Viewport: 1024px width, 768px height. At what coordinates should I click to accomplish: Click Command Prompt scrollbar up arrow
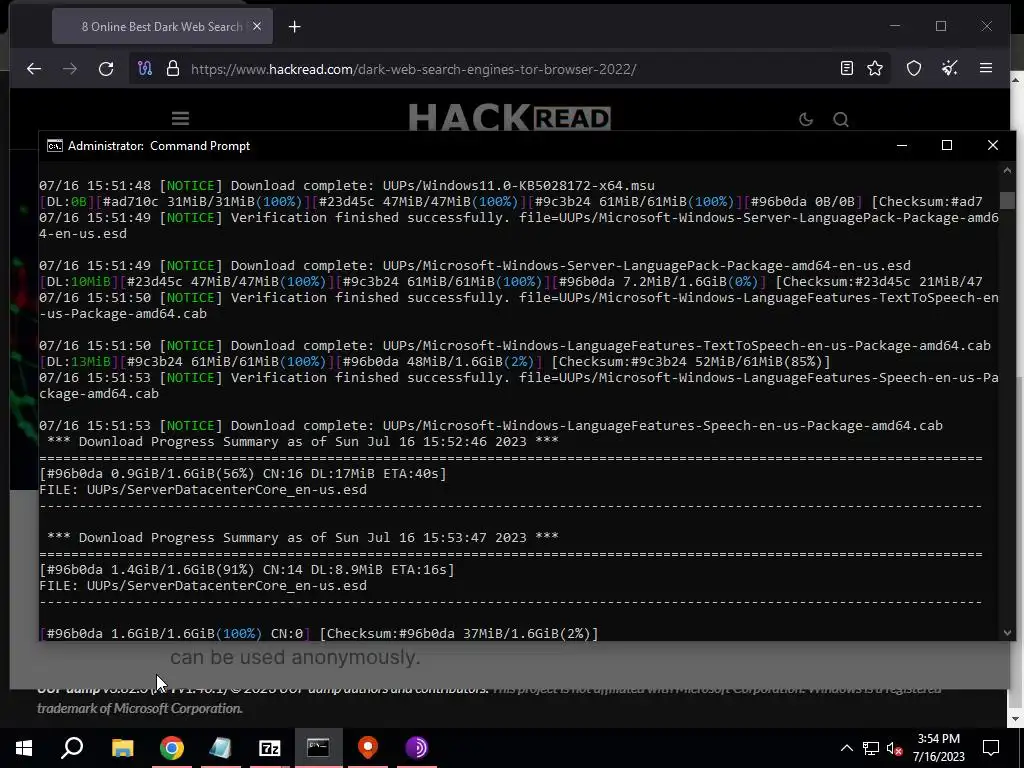click(1007, 170)
